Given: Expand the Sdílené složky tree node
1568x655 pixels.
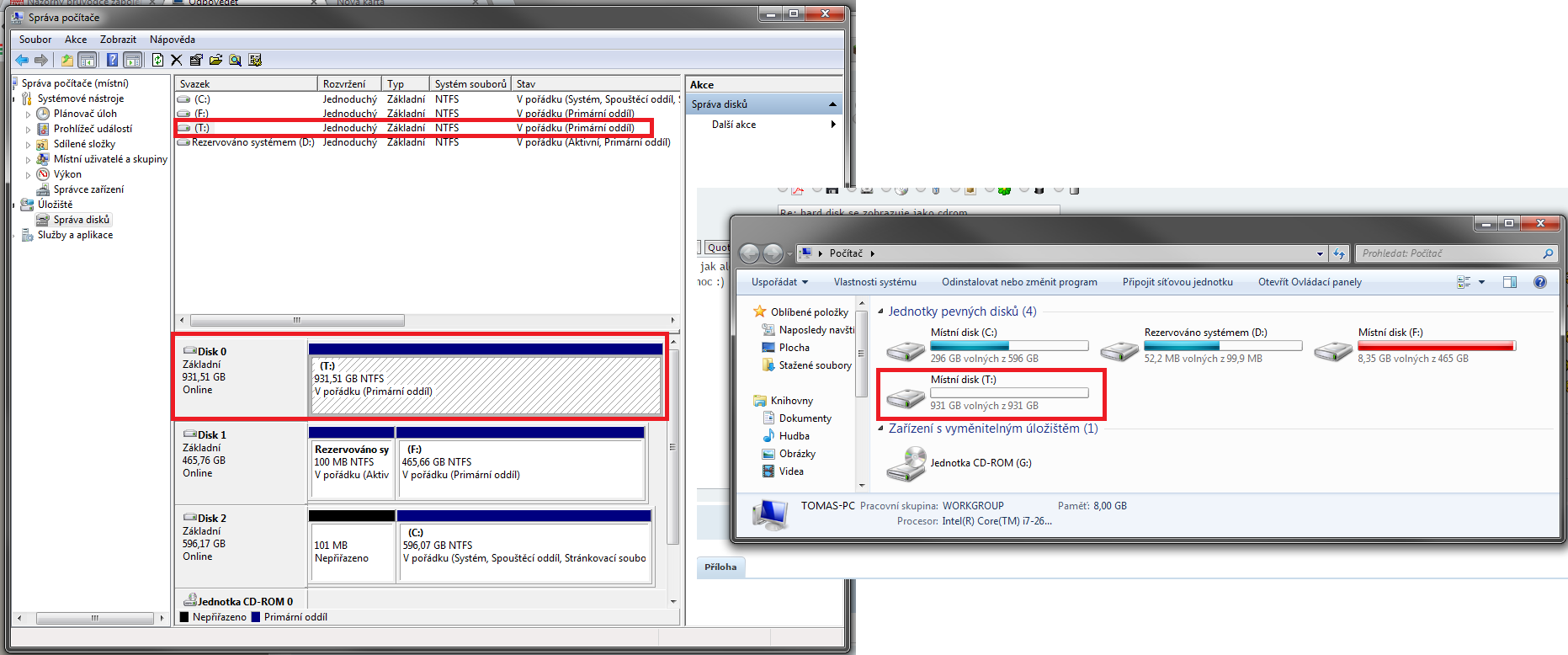Looking at the screenshot, I should pos(28,145).
